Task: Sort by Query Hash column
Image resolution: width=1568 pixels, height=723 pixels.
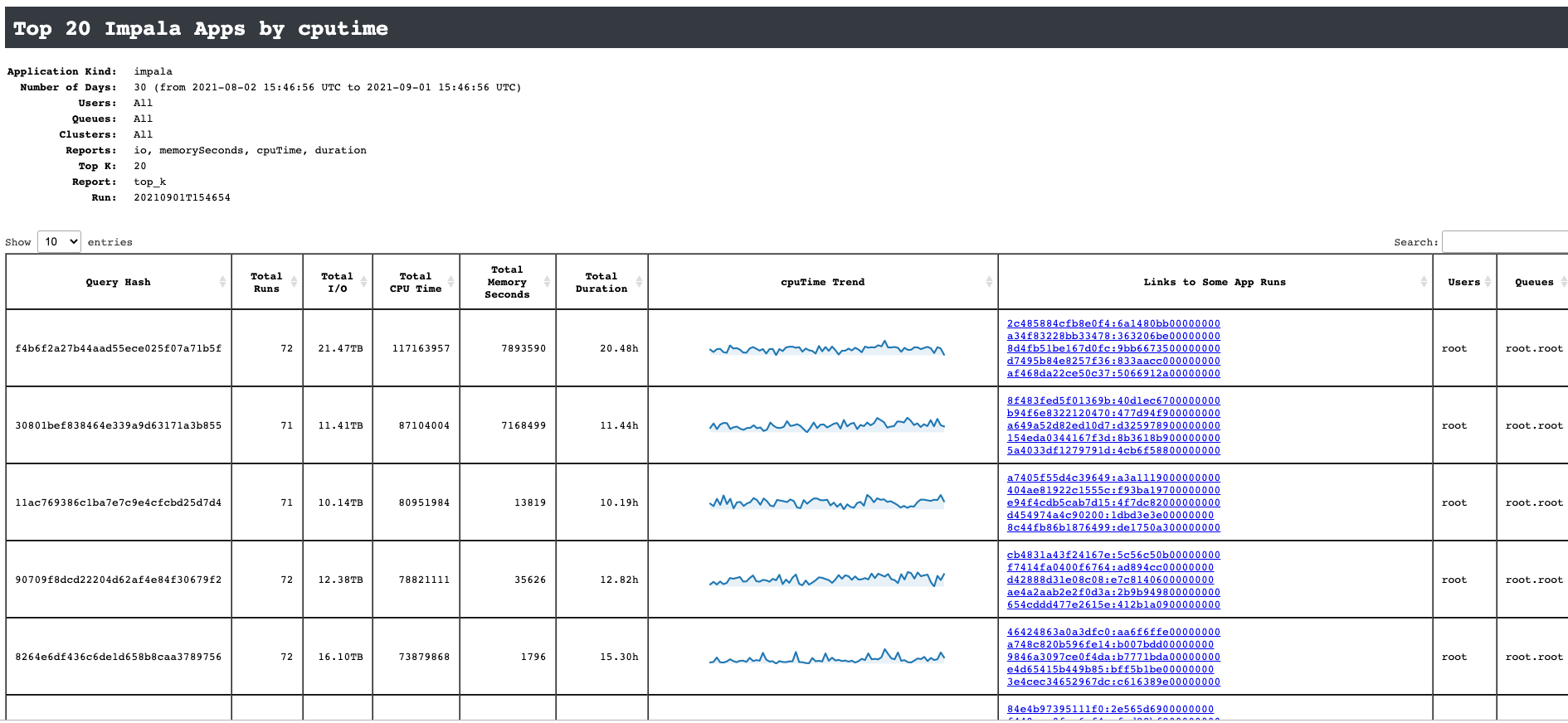Action: tap(119, 282)
